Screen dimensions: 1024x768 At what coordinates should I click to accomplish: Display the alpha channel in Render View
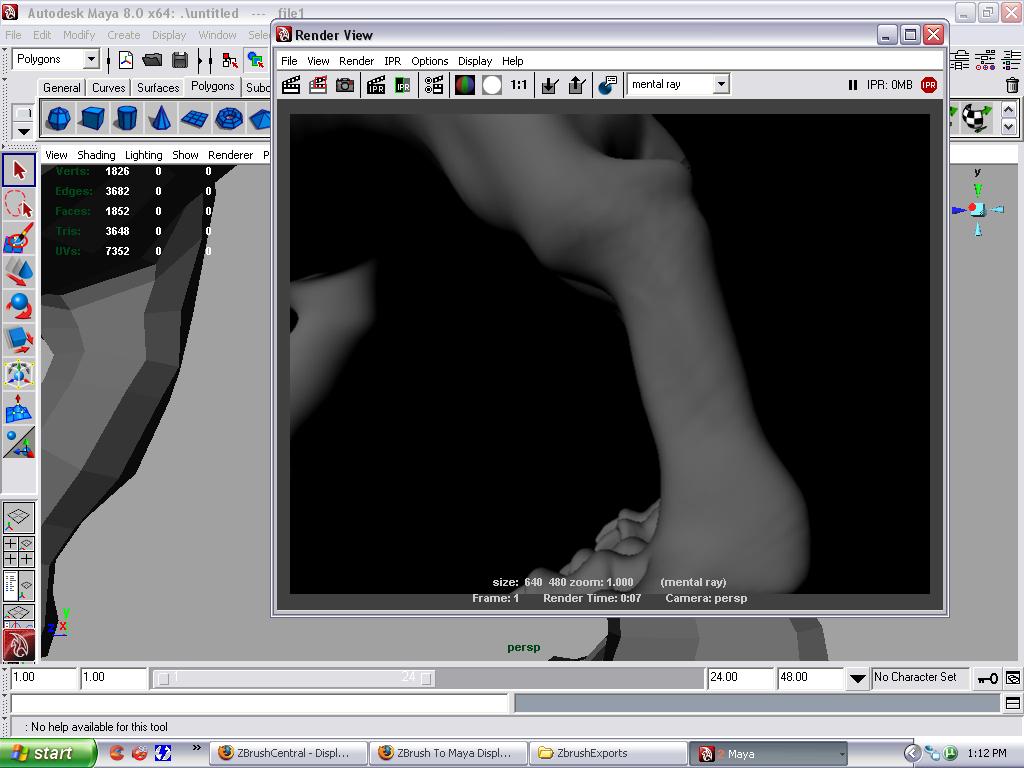(491, 84)
